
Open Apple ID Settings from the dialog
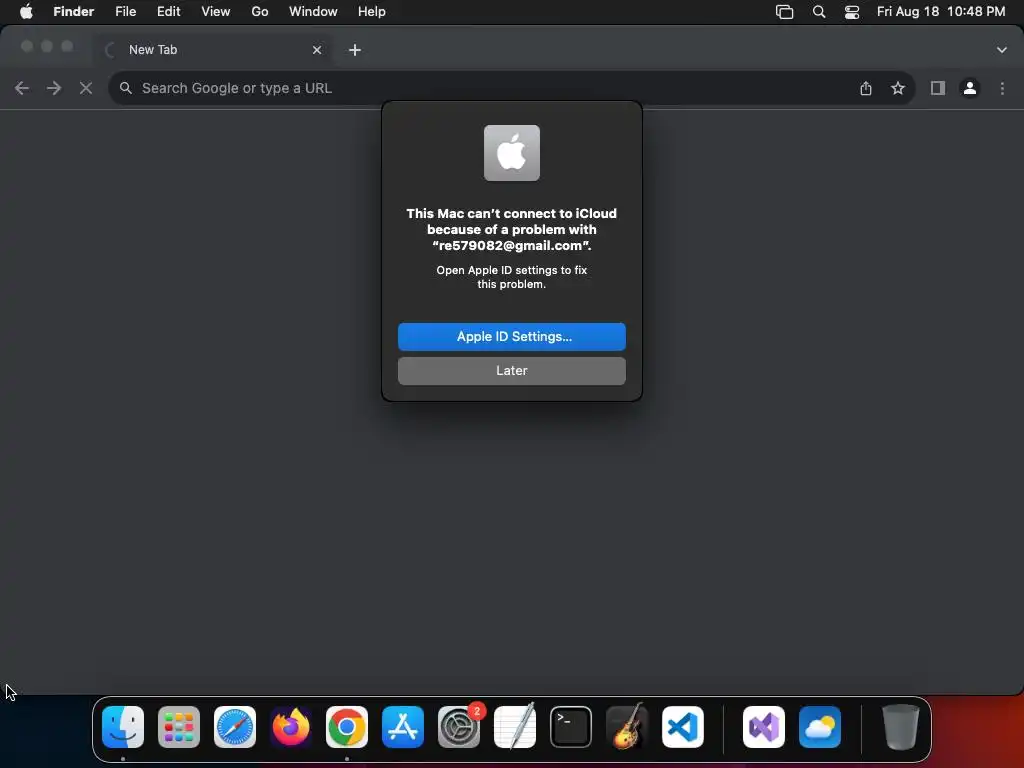(511, 336)
